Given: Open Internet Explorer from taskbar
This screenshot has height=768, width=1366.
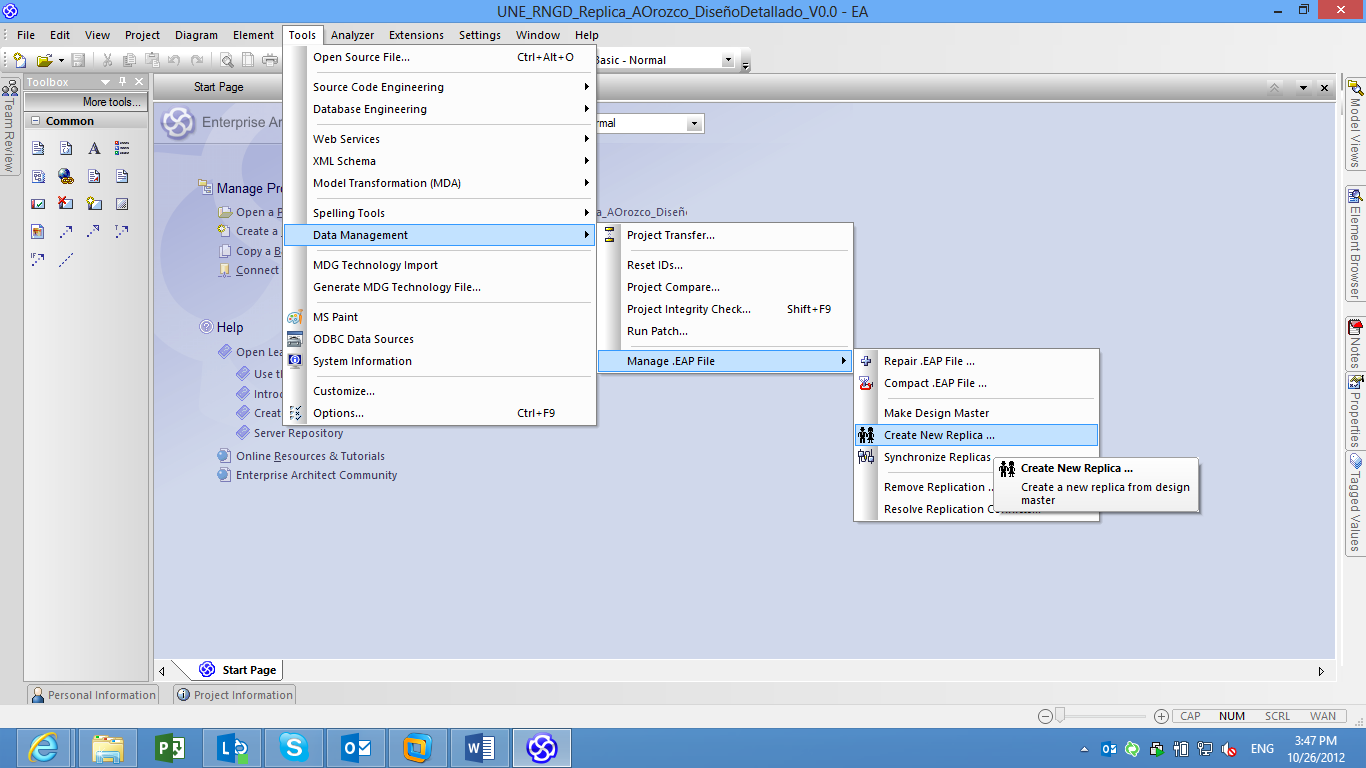Looking at the screenshot, I should coord(43,748).
